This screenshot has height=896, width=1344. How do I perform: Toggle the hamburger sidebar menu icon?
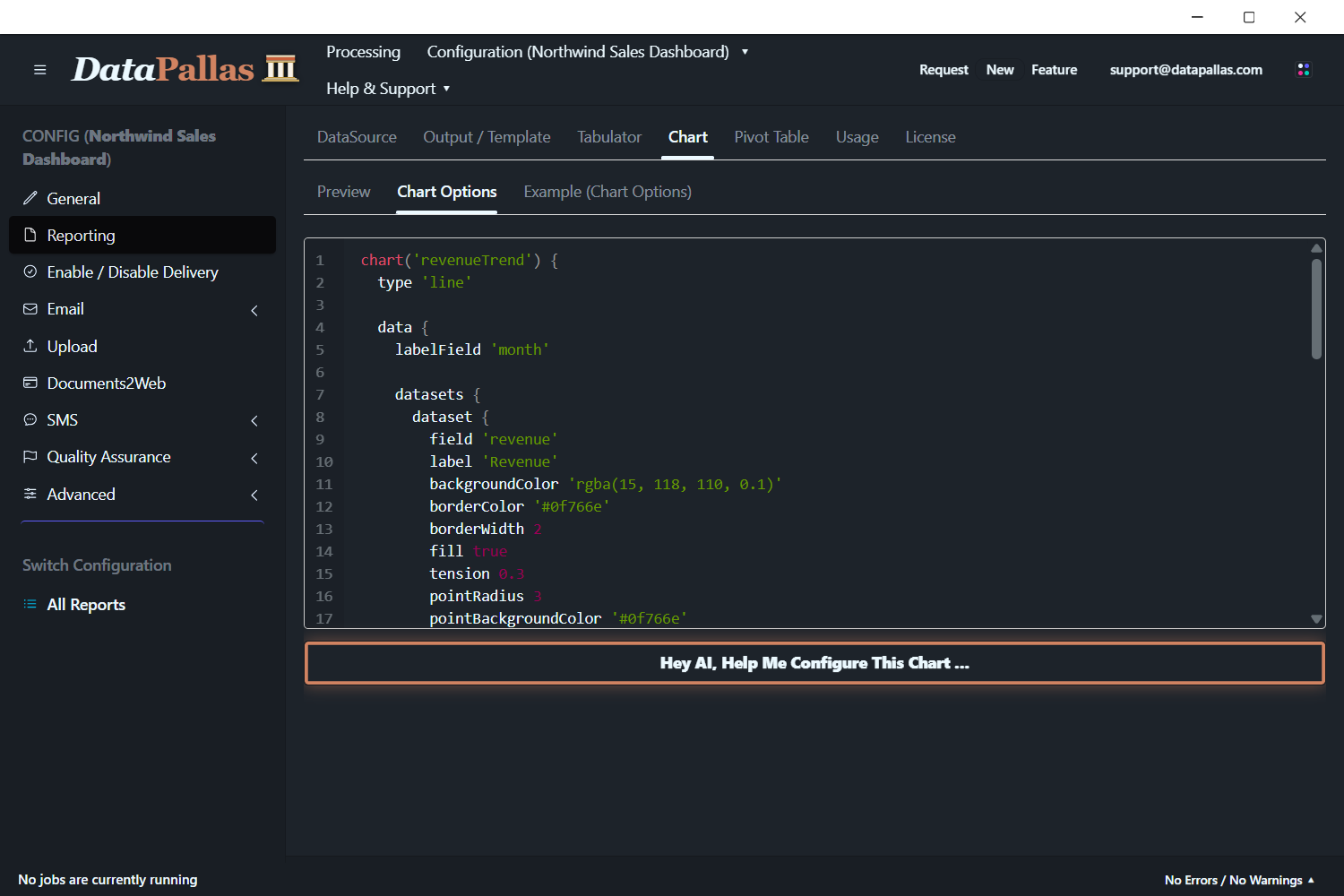pyautogui.click(x=39, y=70)
